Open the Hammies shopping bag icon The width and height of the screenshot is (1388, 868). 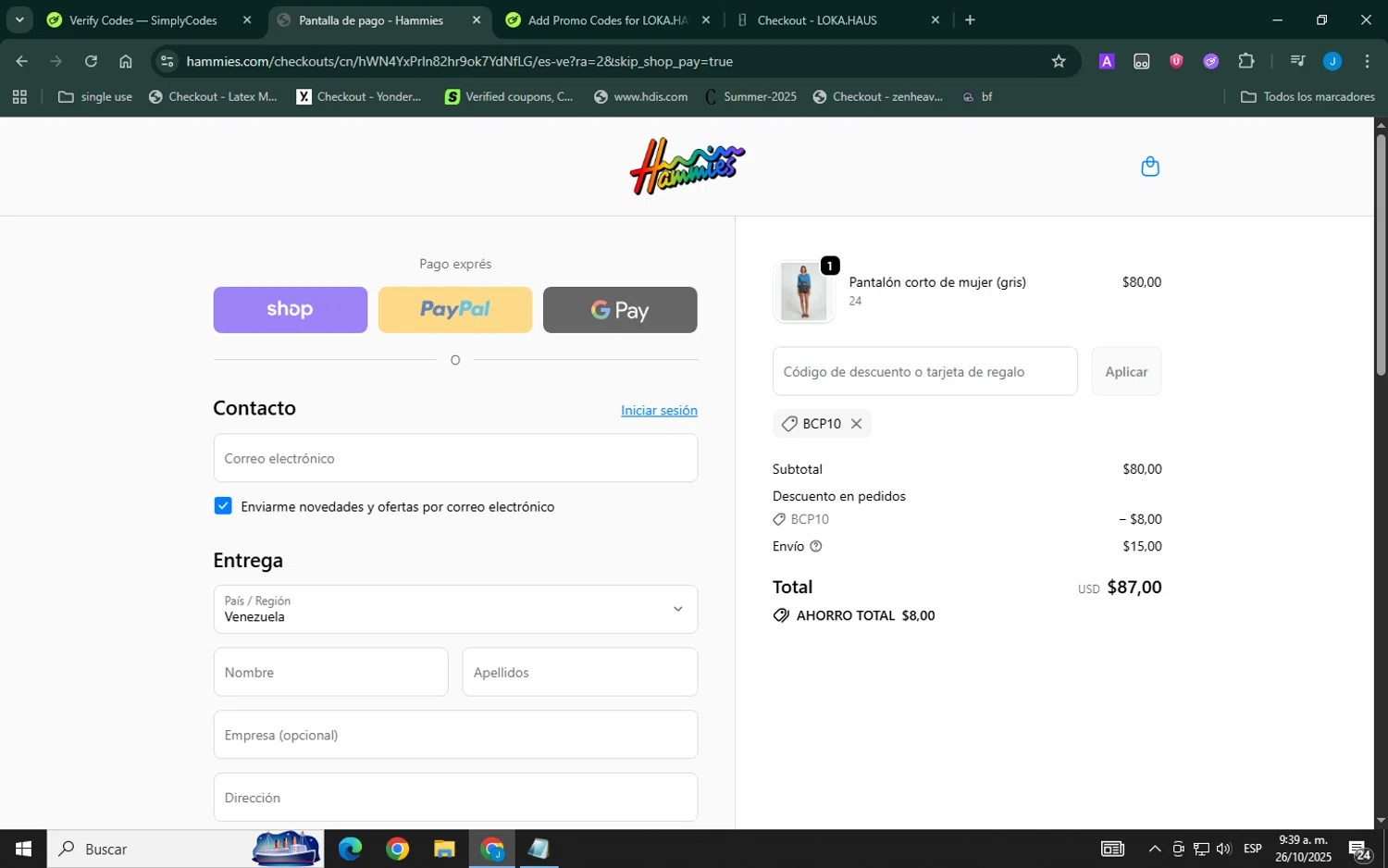(1150, 167)
